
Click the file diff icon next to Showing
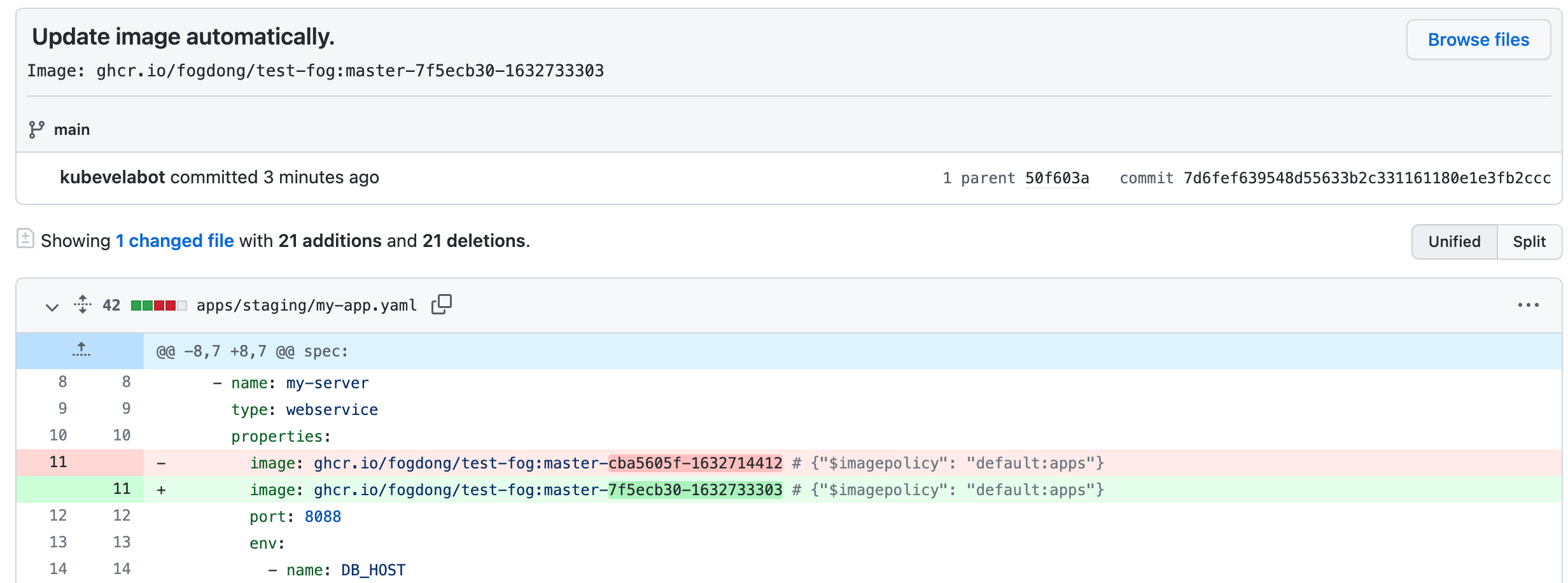tap(25, 239)
